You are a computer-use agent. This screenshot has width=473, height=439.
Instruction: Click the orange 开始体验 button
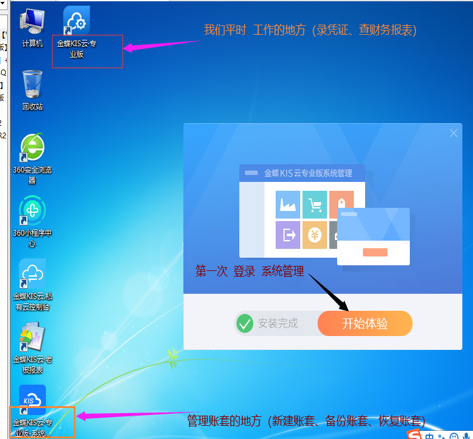[x=365, y=323]
